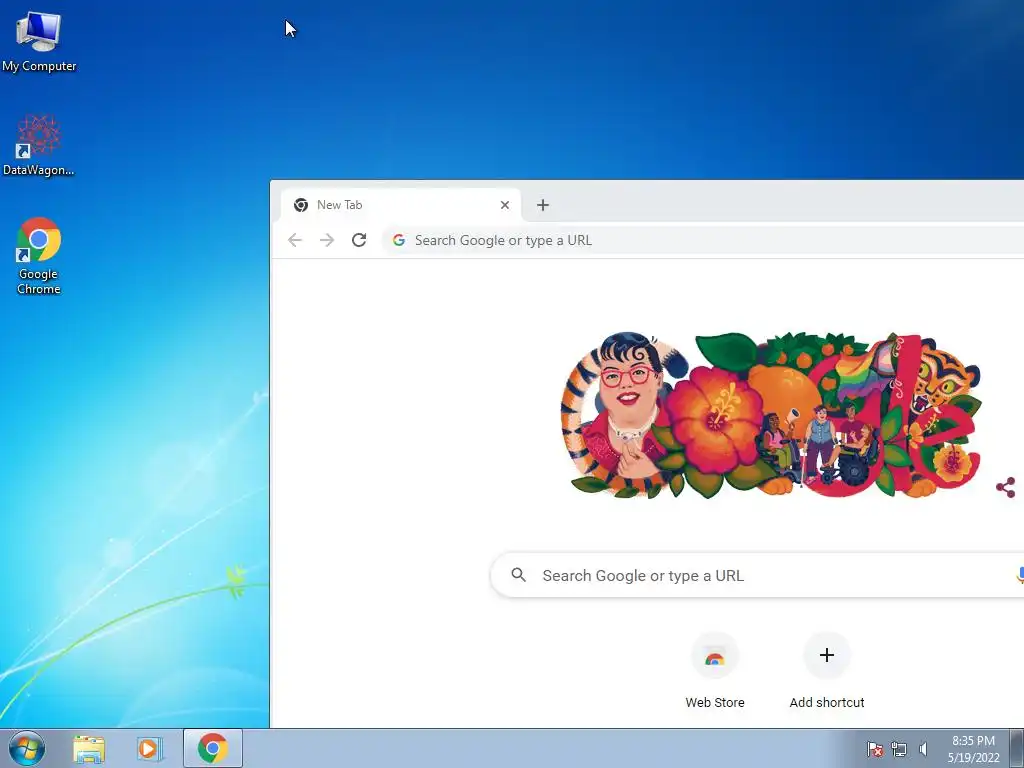Screen dimensions: 1024x768
Task: Select the DataWagon desktop shortcut
Action: click(x=39, y=145)
